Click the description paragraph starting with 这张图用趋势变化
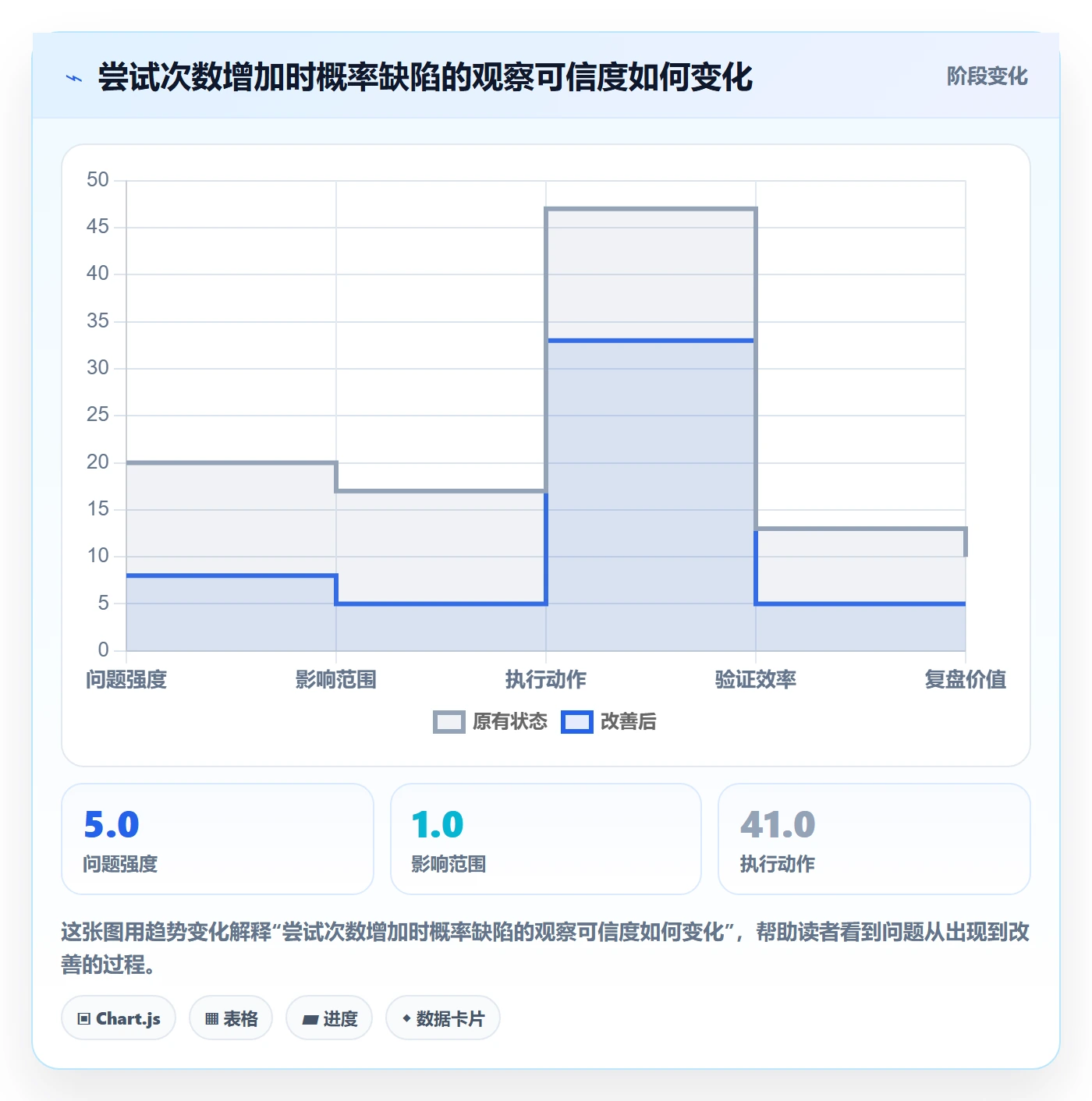This screenshot has height=1101, width=1092. (x=546, y=948)
